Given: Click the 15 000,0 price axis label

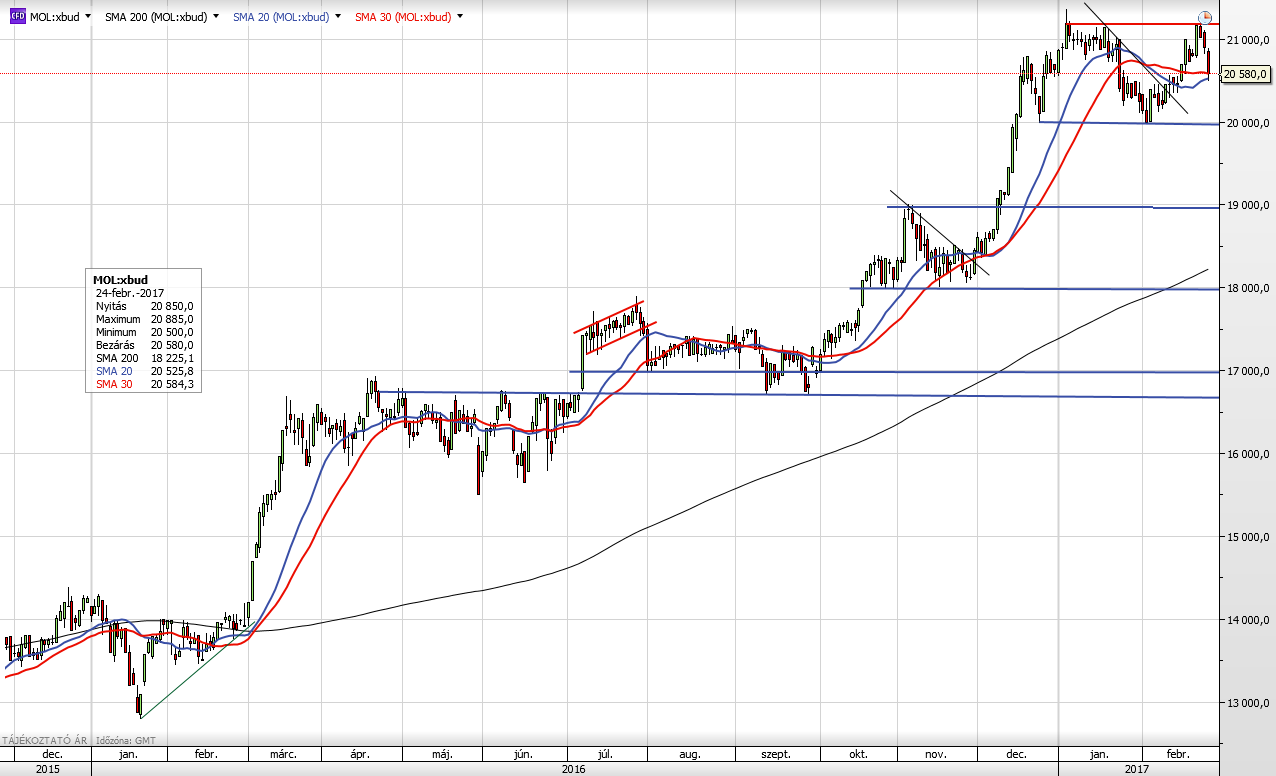Looking at the screenshot, I should (1248, 537).
